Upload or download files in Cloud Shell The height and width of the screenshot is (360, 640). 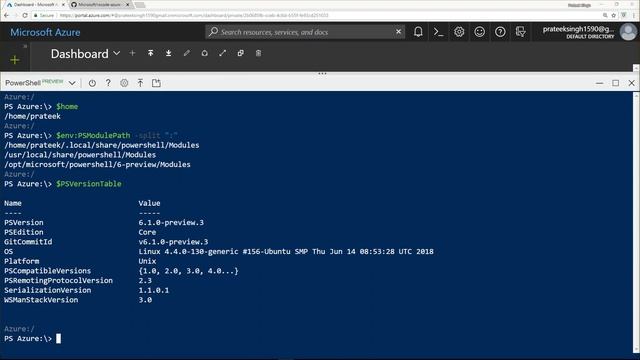(x=140, y=83)
